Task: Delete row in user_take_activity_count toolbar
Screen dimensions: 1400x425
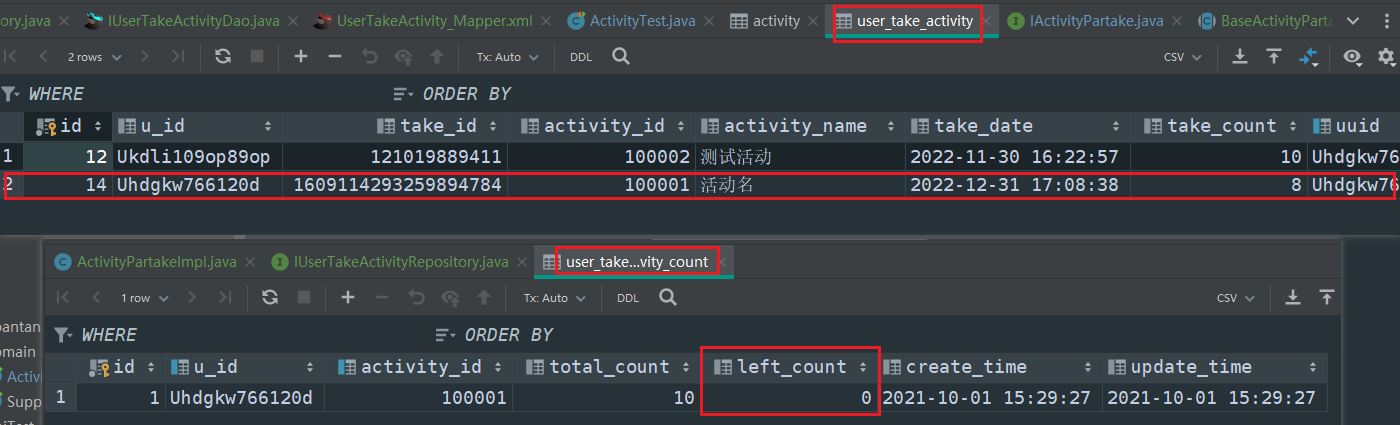Action: tap(382, 297)
